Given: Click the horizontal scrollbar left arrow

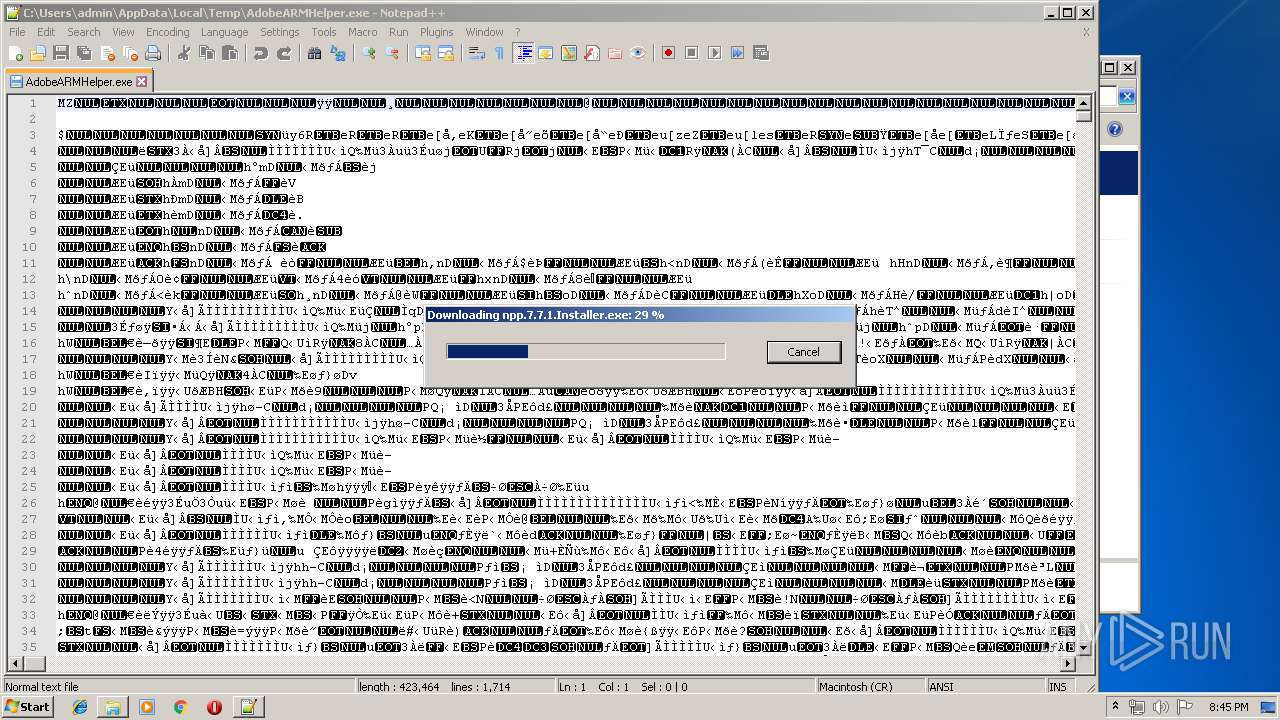Looking at the screenshot, I should (x=13, y=664).
